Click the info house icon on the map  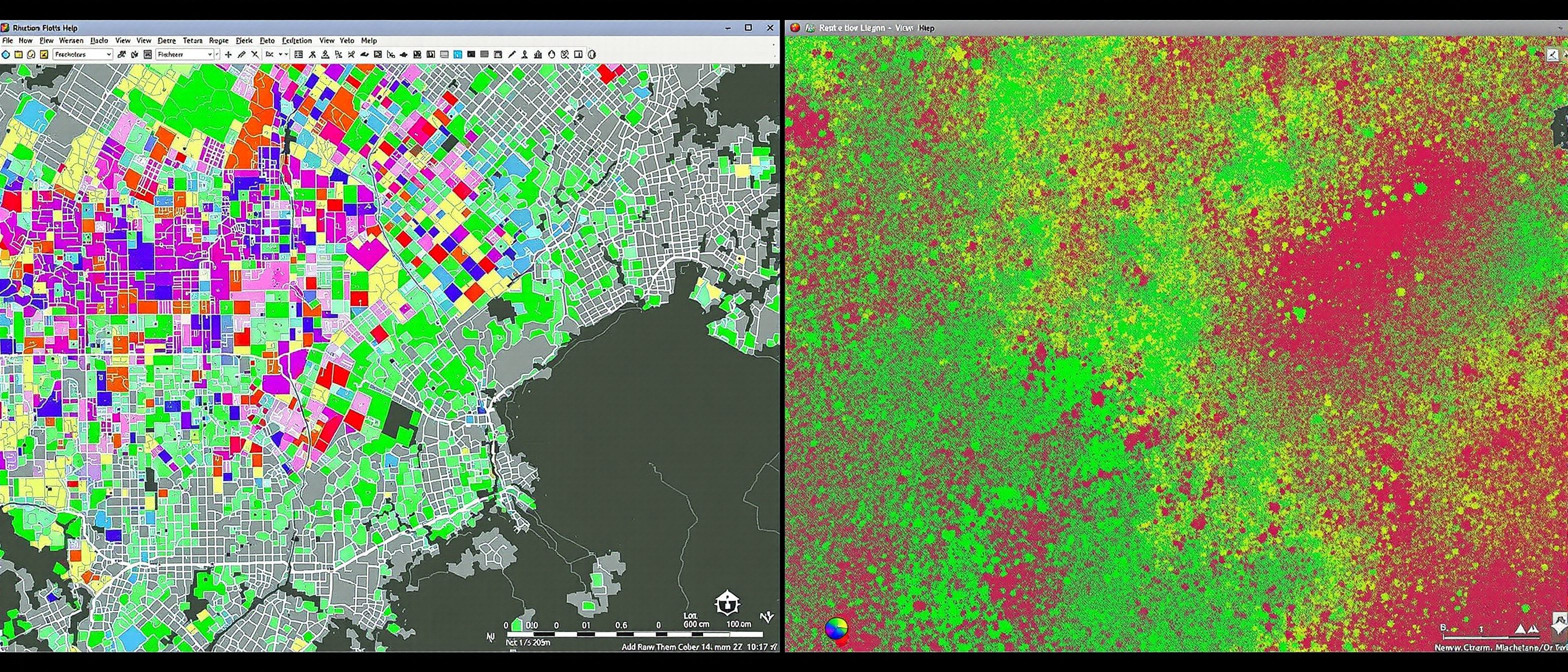tap(727, 603)
